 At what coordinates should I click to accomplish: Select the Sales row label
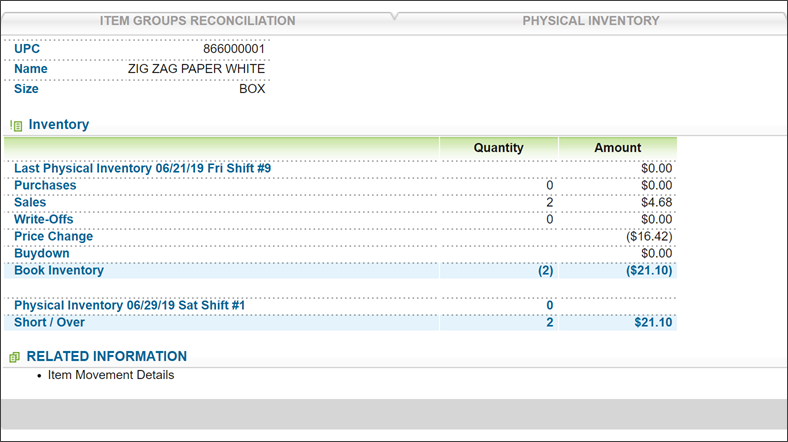pos(30,202)
